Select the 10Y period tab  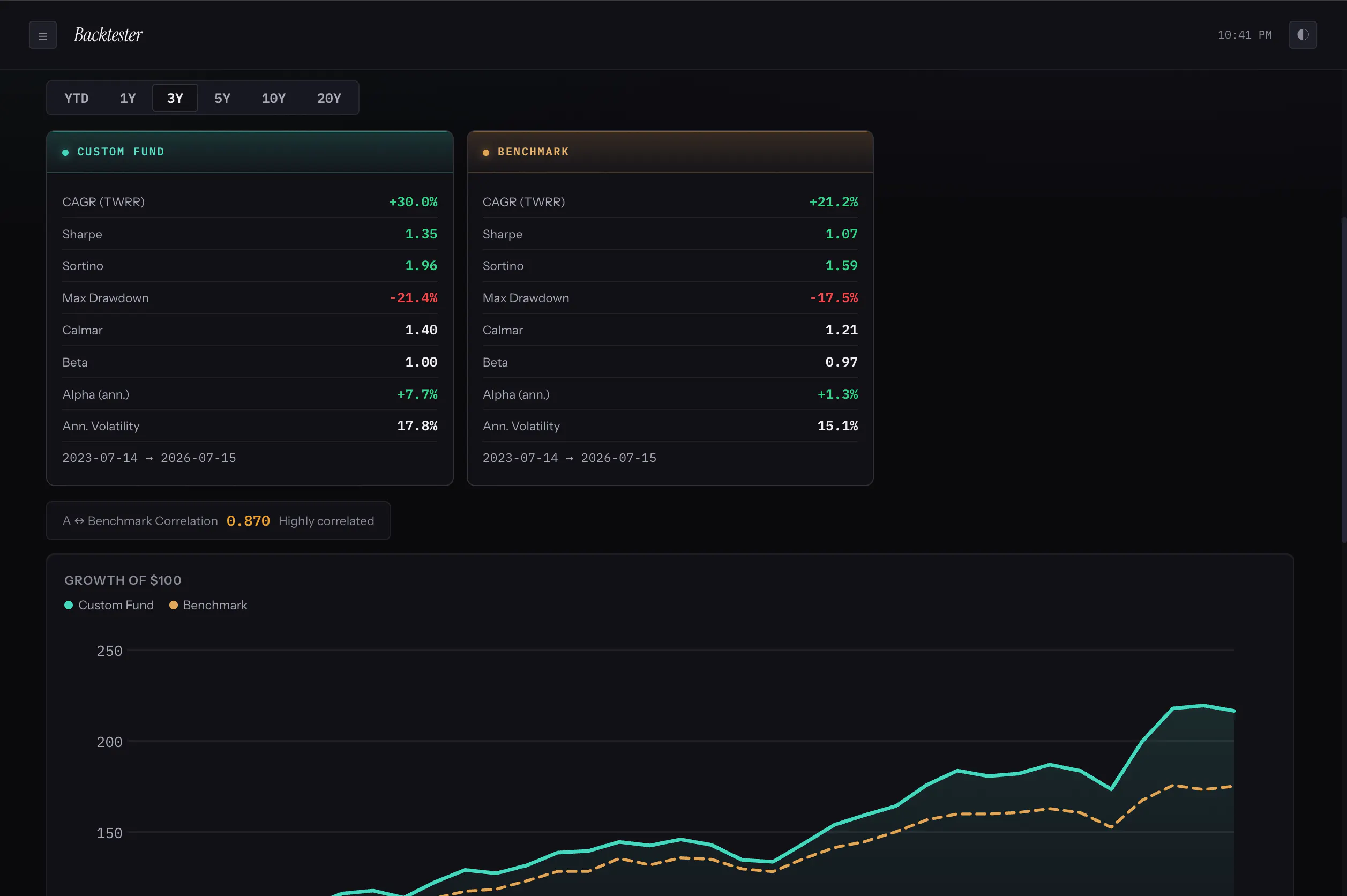pyautogui.click(x=274, y=98)
